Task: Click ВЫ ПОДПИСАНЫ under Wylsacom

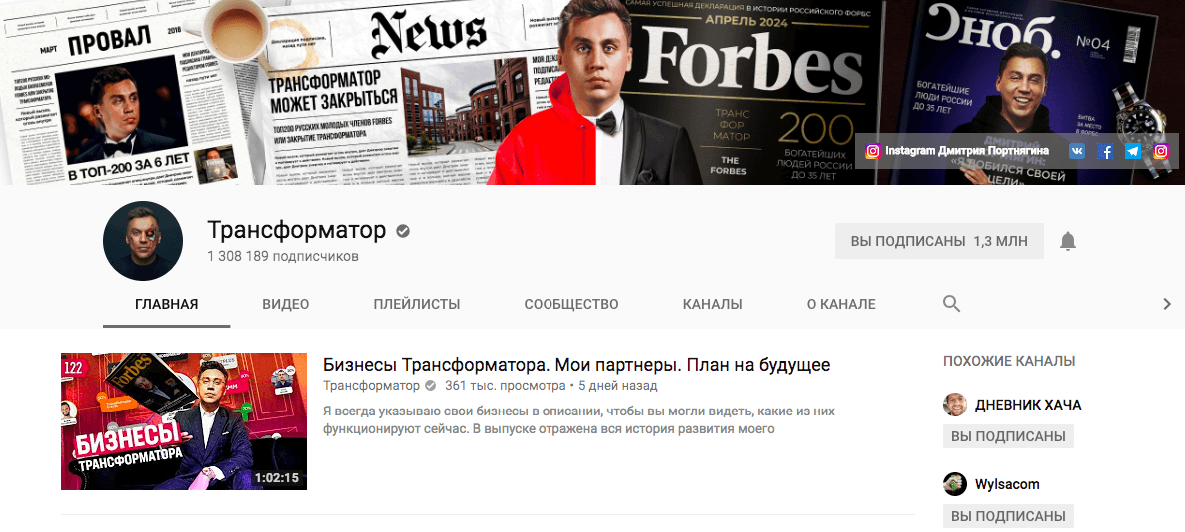Action: [1008, 516]
